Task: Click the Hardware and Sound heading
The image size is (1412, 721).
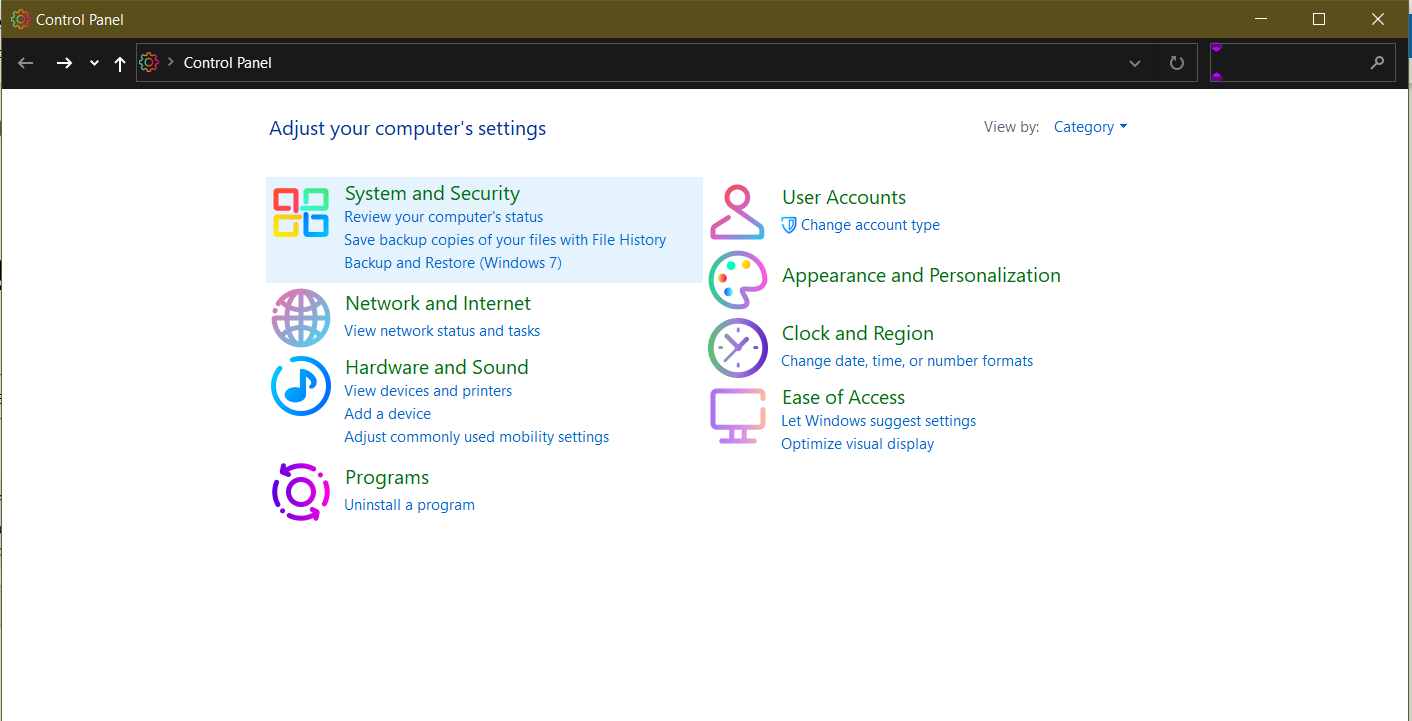Action: [x=437, y=367]
